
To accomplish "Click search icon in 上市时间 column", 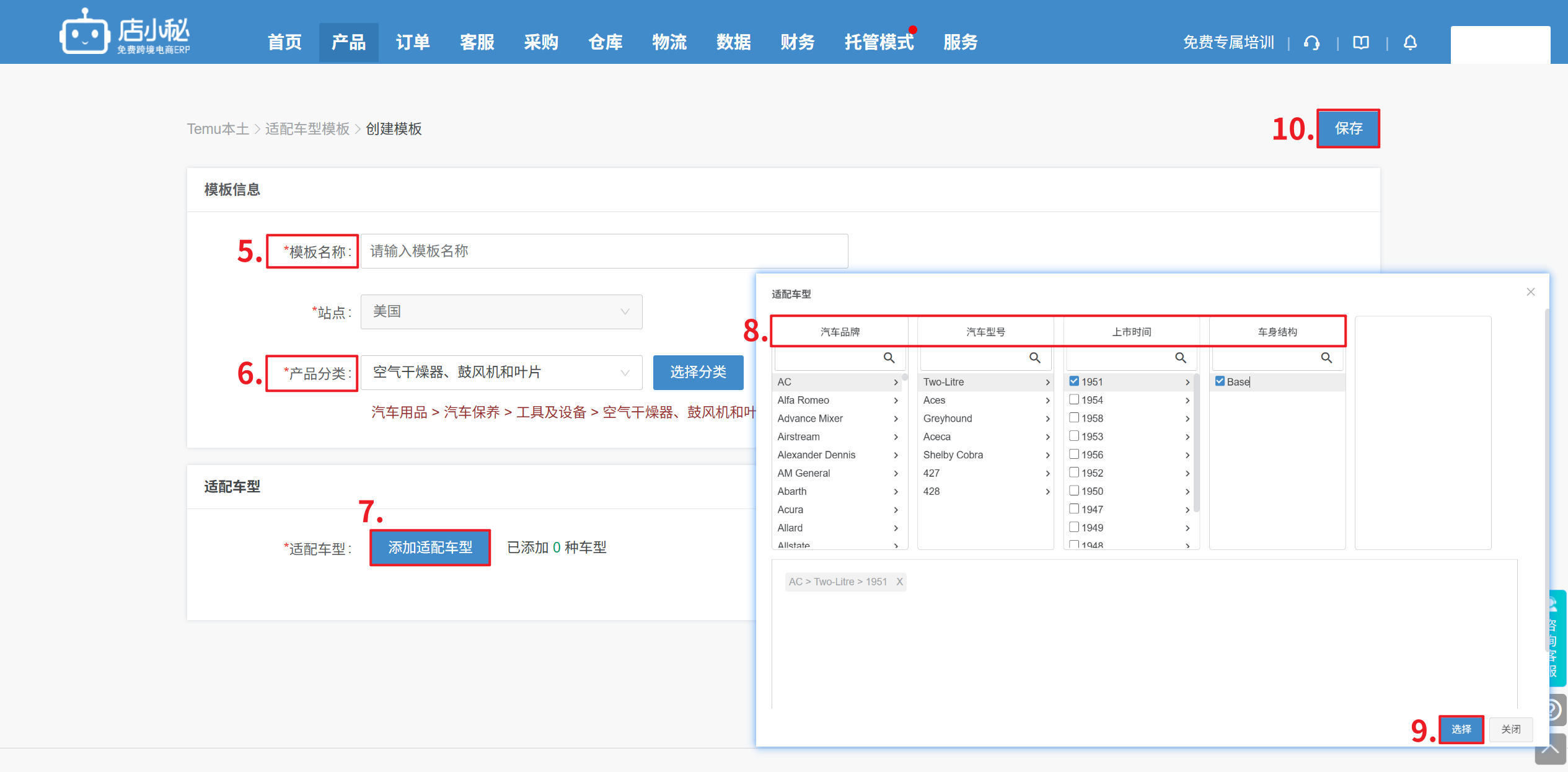I will click(1180, 358).
